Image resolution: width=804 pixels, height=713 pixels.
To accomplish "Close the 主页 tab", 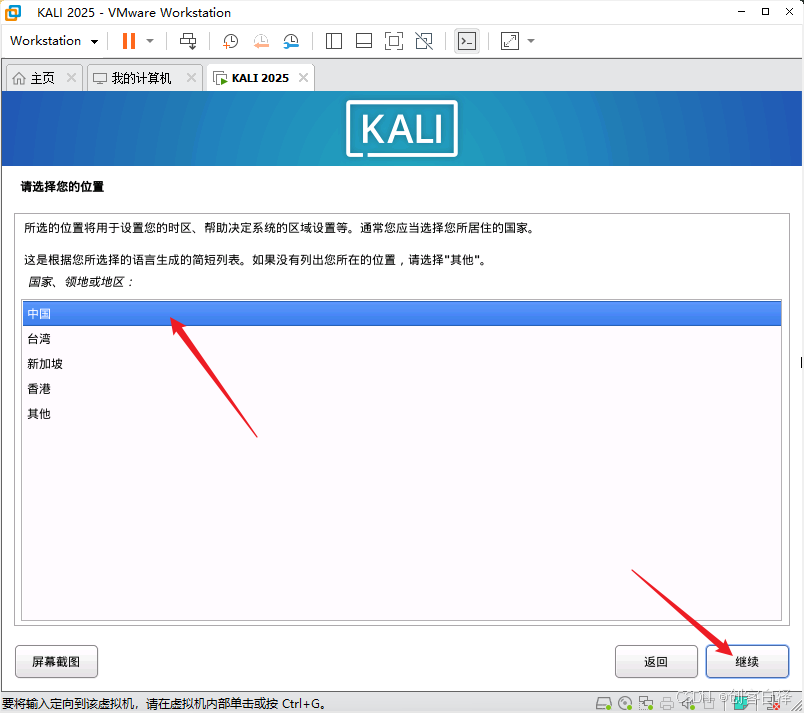I will click(x=71, y=78).
